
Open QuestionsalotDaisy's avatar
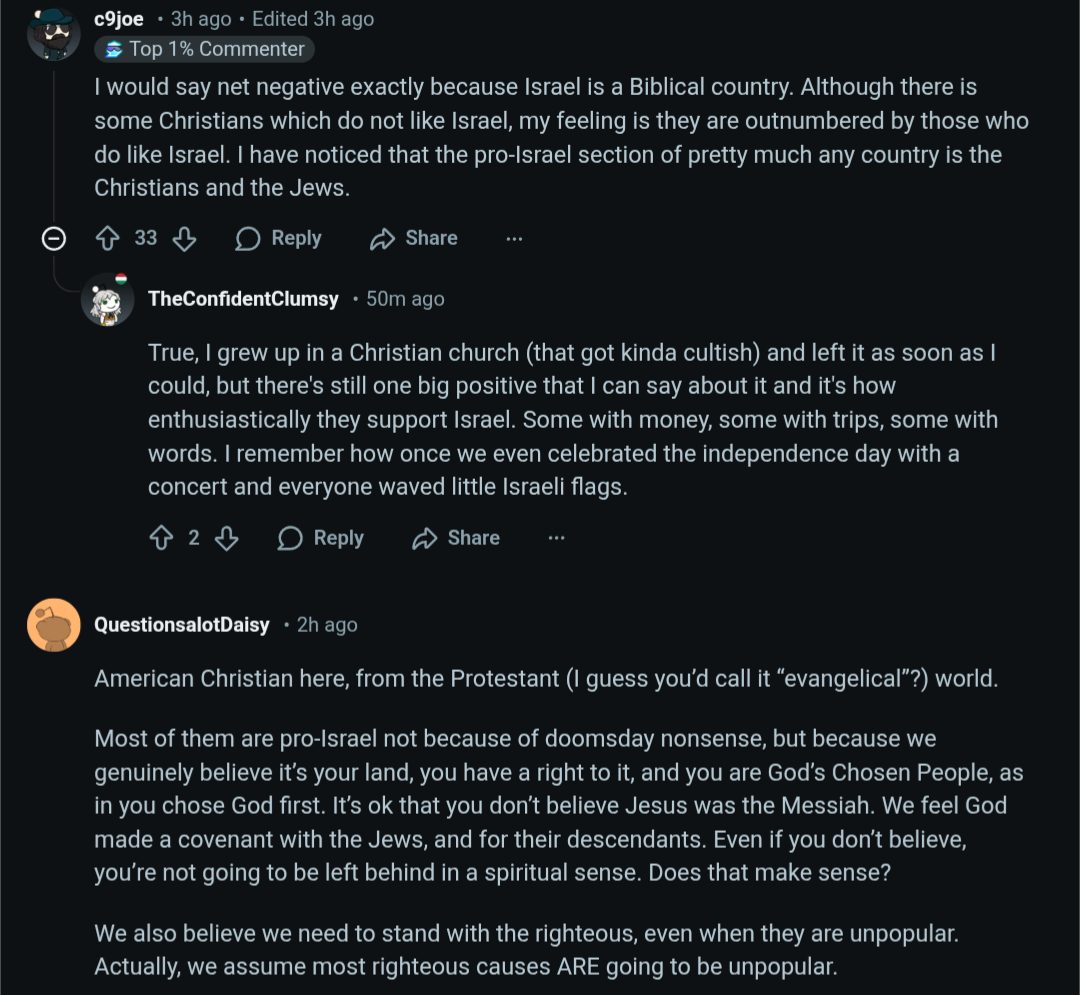pyautogui.click(x=54, y=625)
